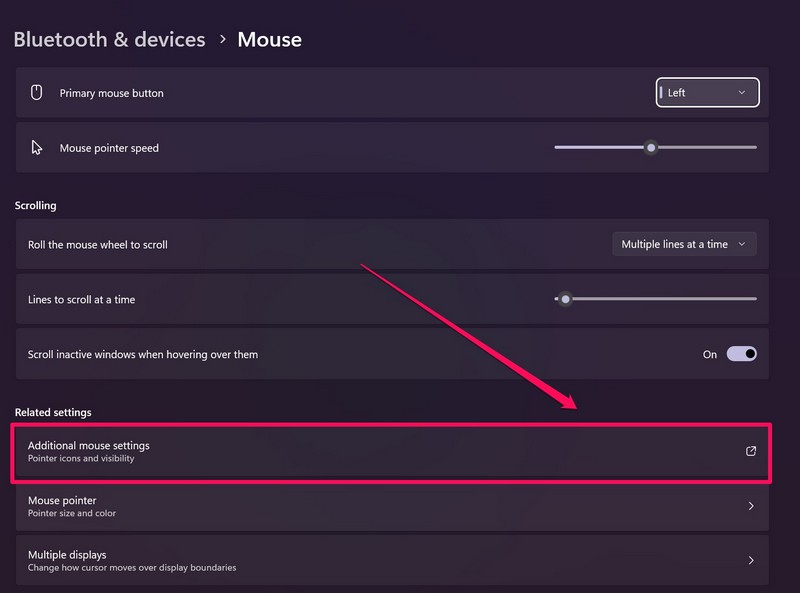800x593 pixels.
Task: Go back to Bluetooth & devices
Action: tap(110, 40)
